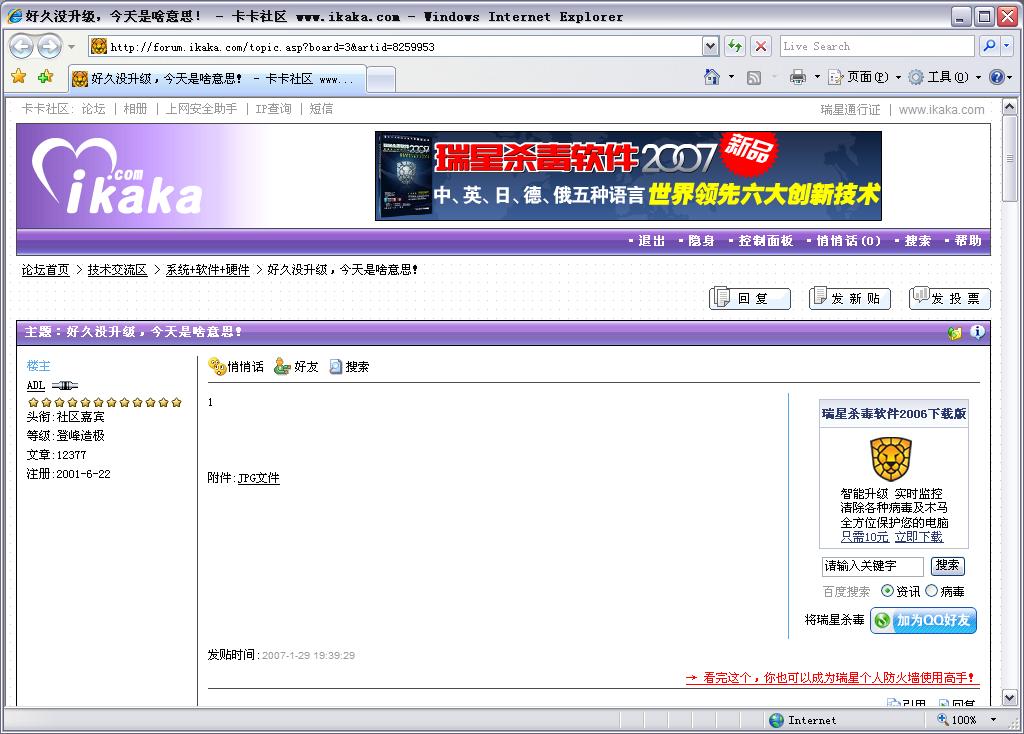Add poster as 好友
This screenshot has height=734, width=1024.
point(296,366)
